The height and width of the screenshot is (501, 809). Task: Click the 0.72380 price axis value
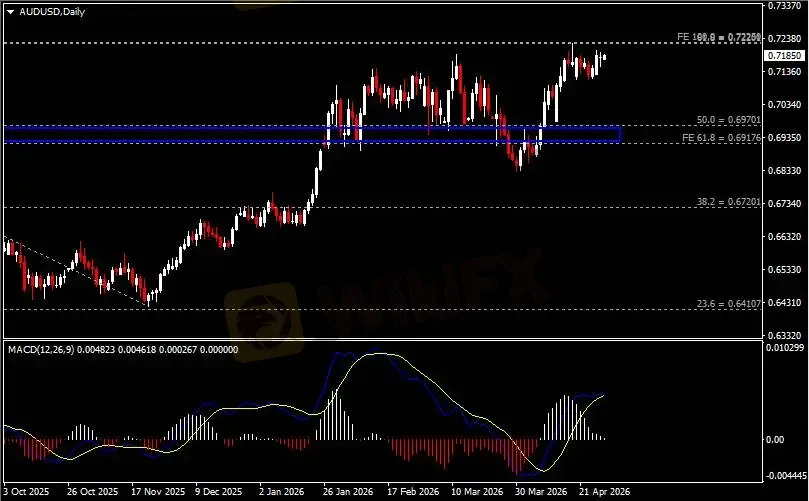click(785, 39)
